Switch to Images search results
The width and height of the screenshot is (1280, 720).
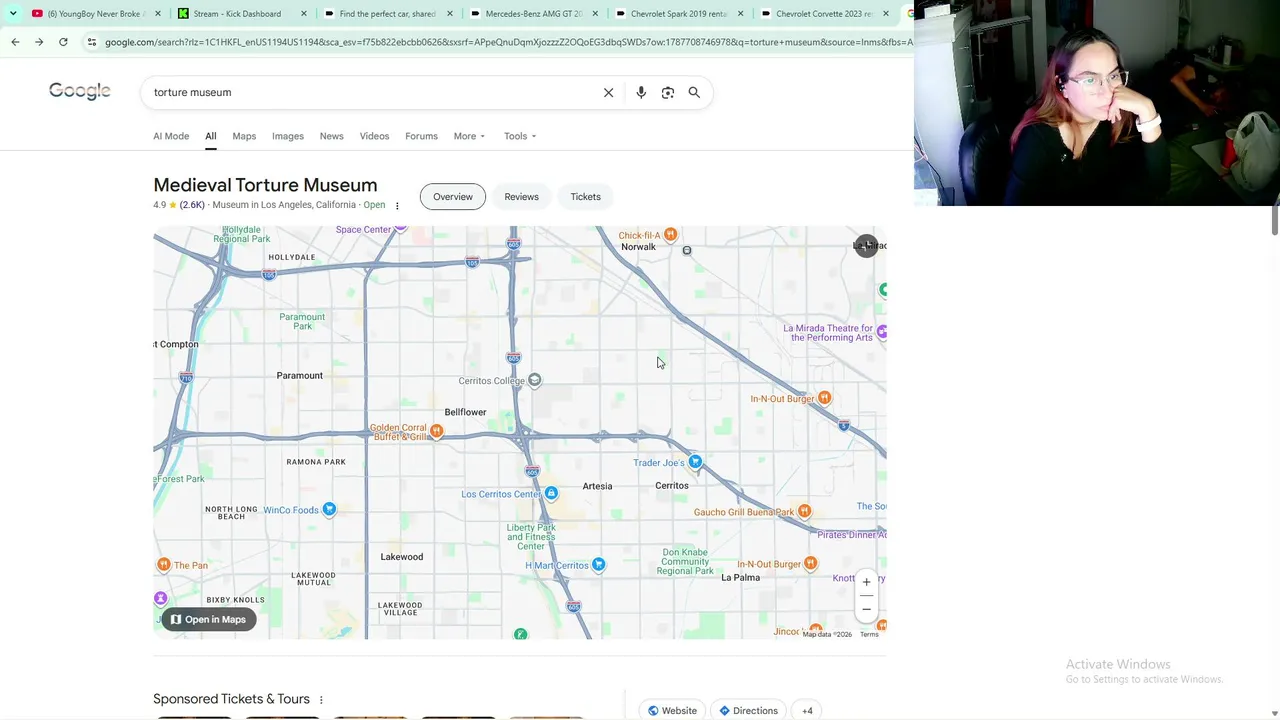tap(288, 136)
